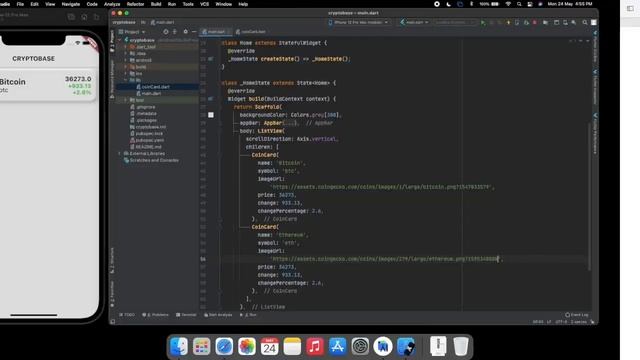
Task: Open the Flutter Inspector tab on right edge
Action: [x=595, y=87]
